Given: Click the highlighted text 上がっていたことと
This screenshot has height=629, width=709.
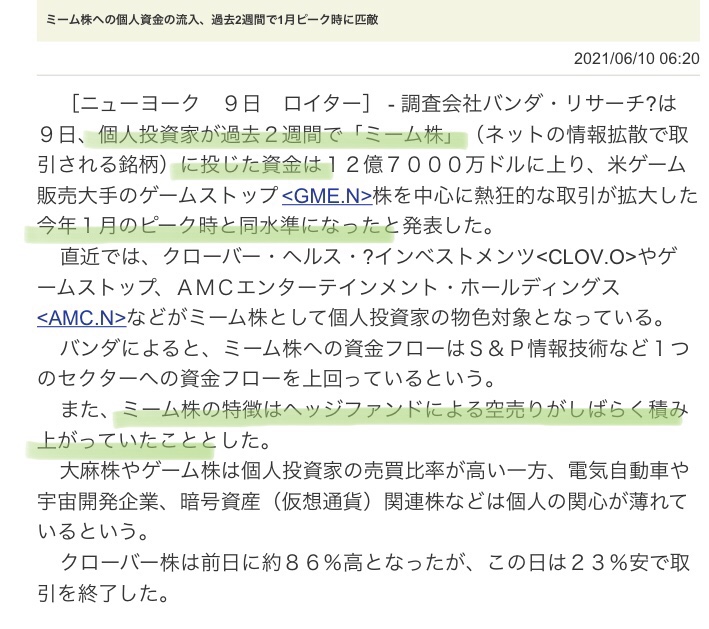Looking at the screenshot, I should point(129,440).
